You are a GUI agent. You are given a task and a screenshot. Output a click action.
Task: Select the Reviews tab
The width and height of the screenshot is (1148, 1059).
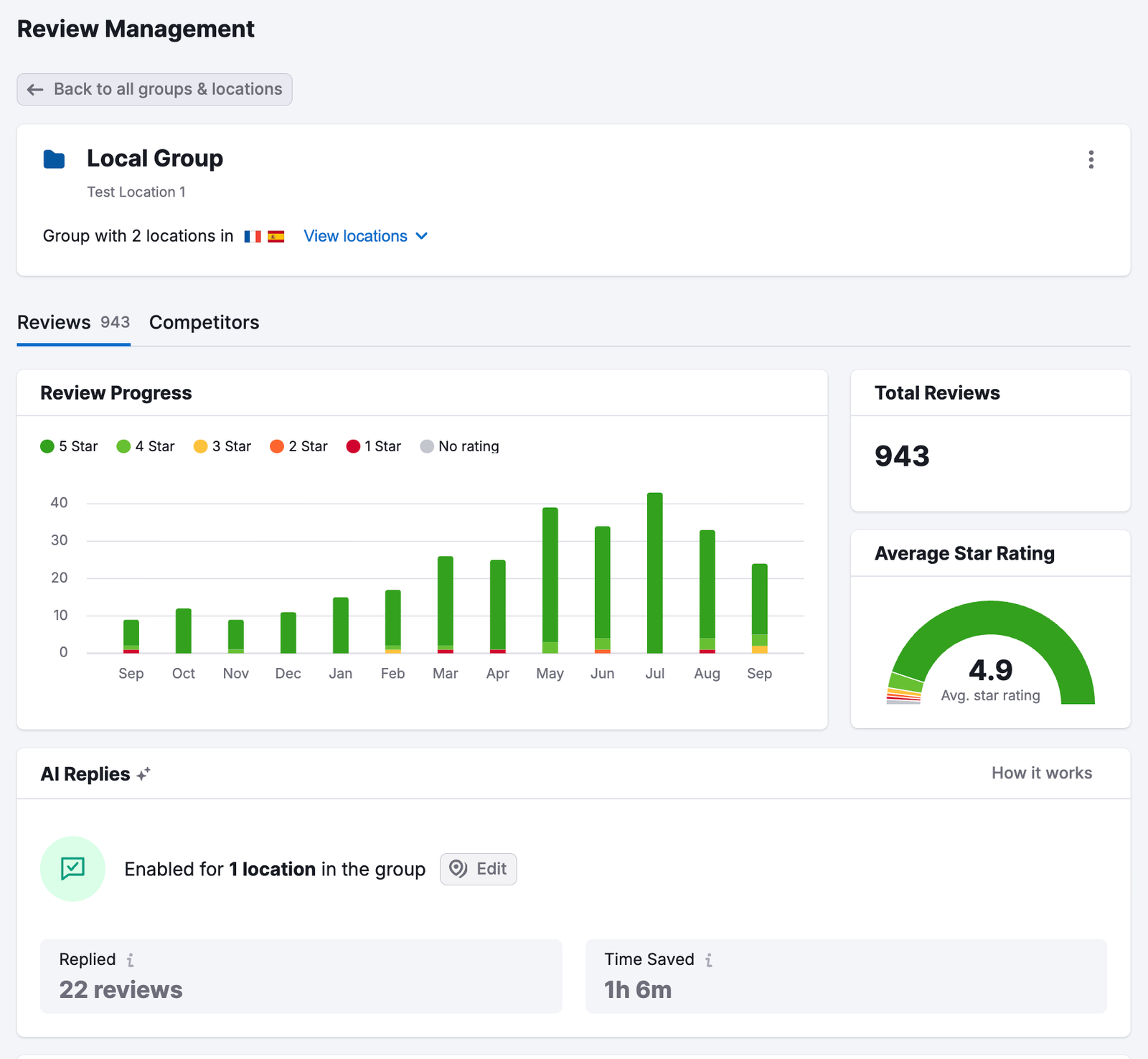click(x=73, y=323)
